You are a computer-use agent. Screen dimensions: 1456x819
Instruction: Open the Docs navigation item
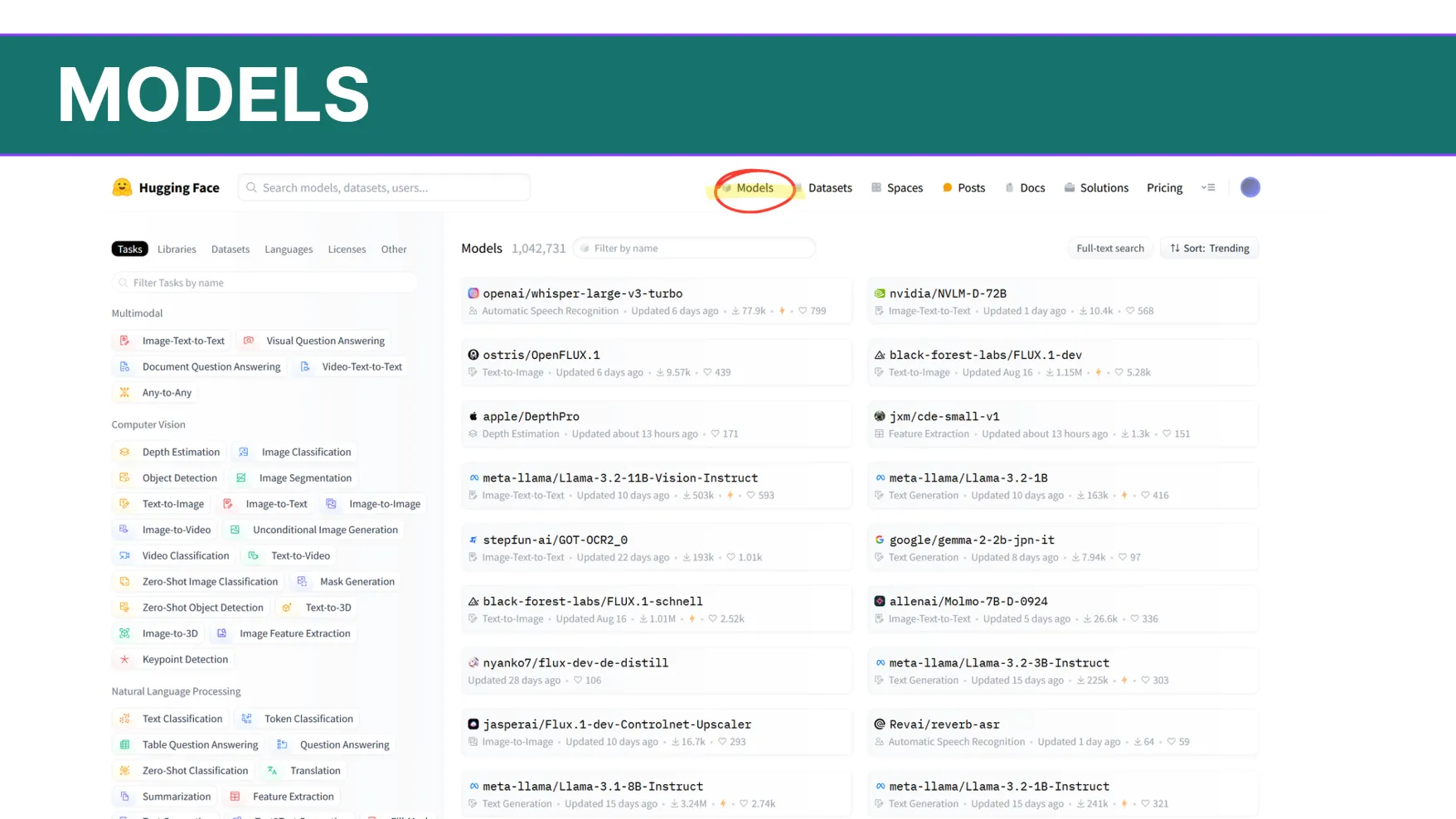tap(1025, 187)
